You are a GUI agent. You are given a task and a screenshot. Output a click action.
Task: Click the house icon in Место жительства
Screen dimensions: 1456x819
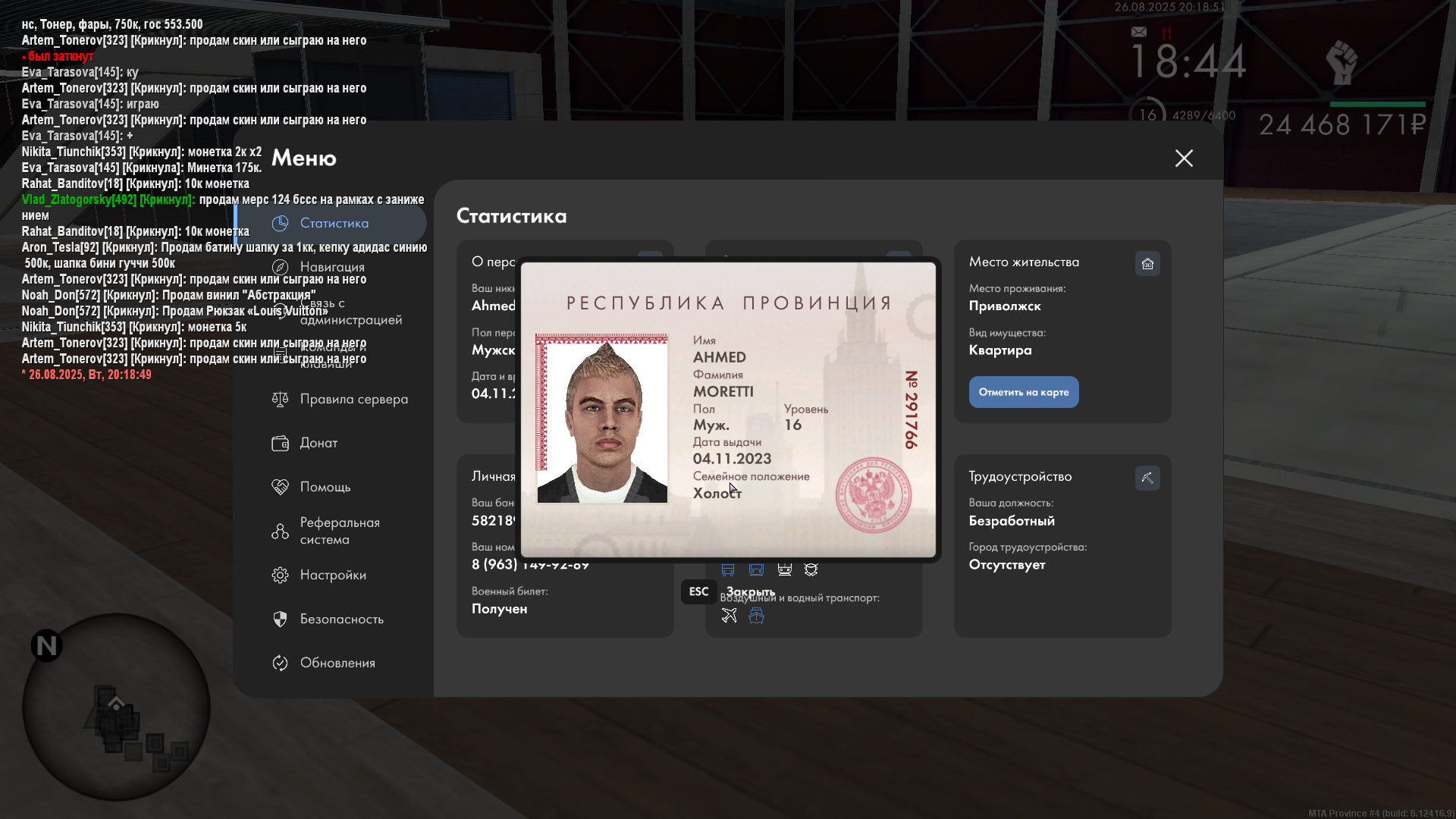coord(1147,263)
